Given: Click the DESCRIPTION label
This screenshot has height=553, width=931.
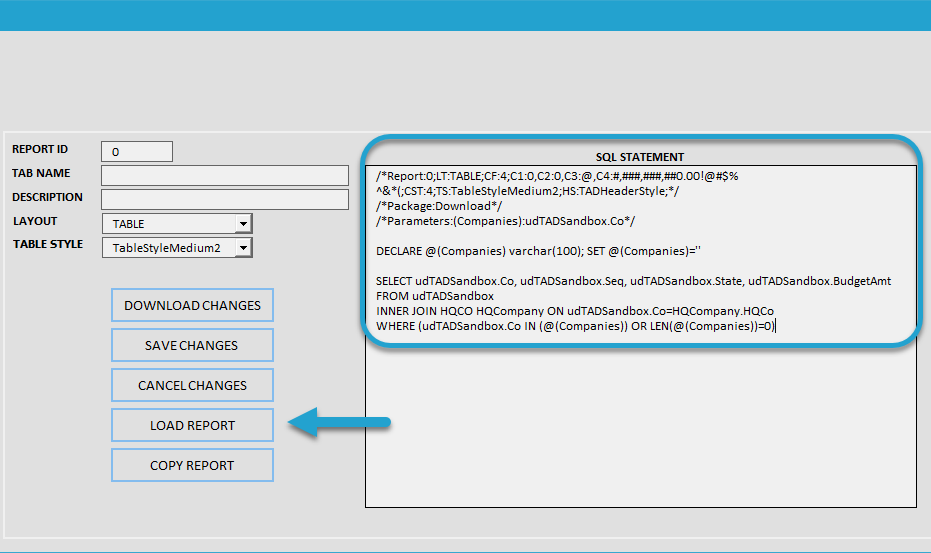Looking at the screenshot, I should [47, 197].
